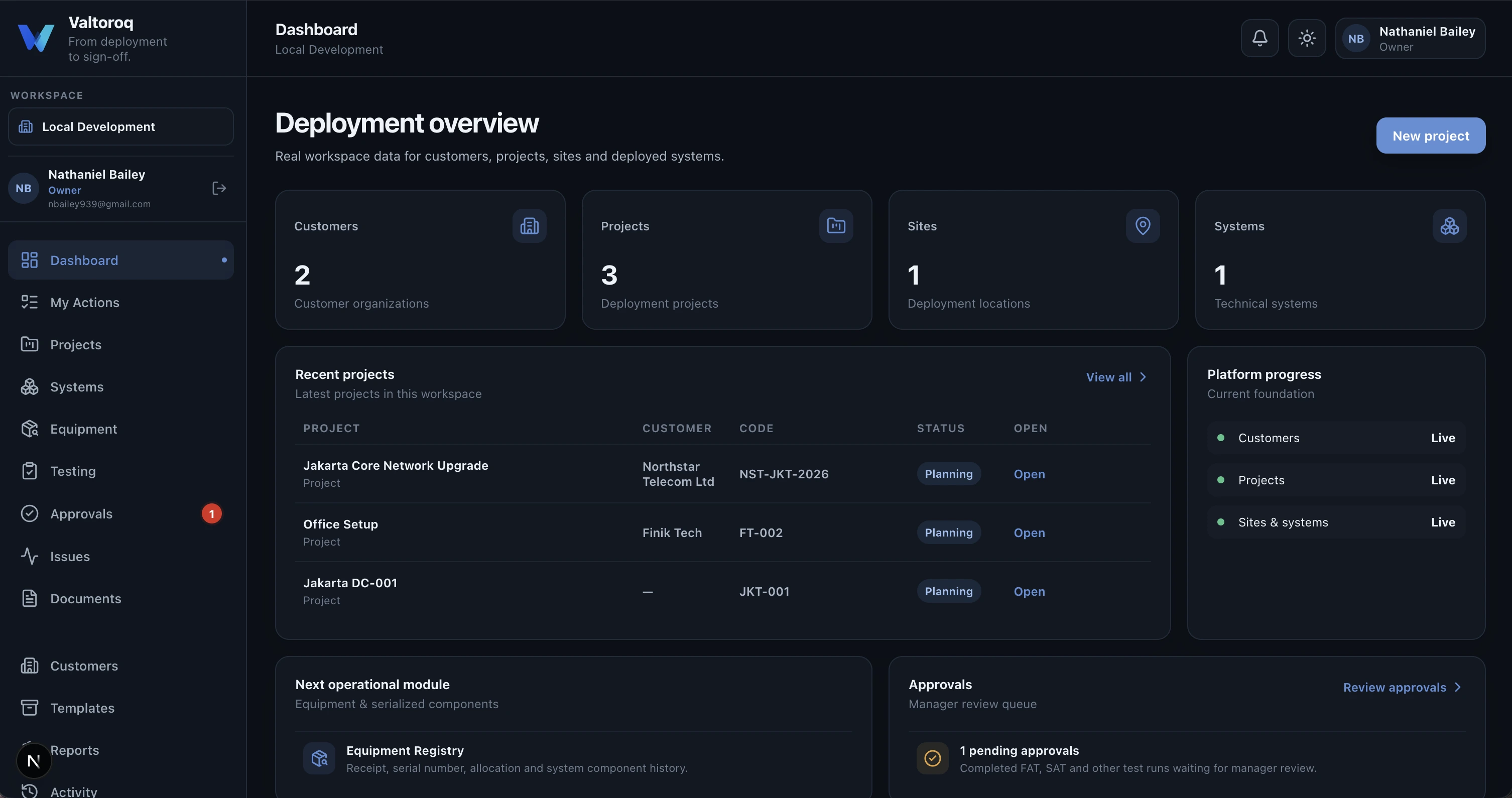Open the Office Setup project
1512x798 pixels.
click(x=1029, y=533)
